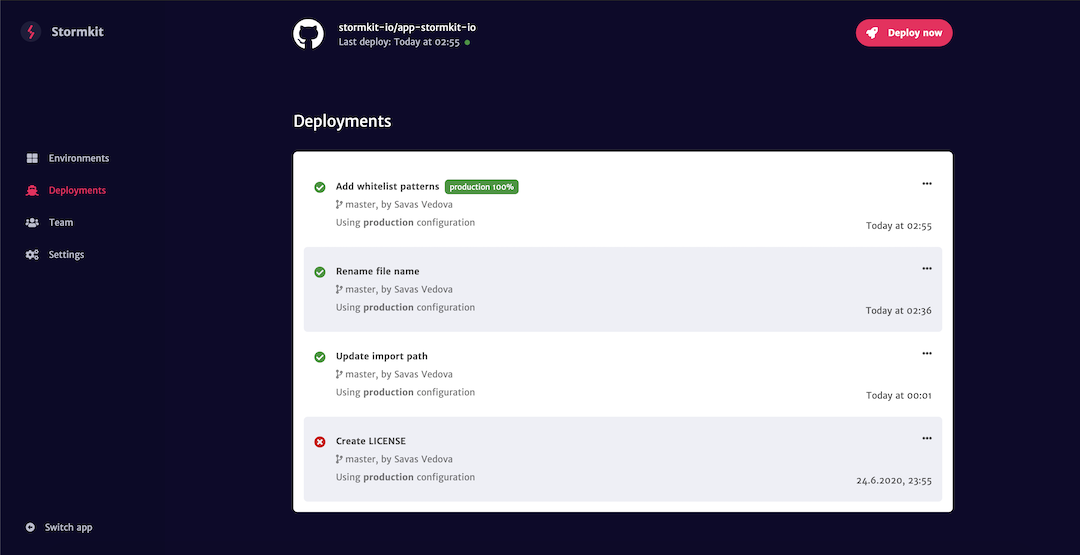Click the Deployments ship icon in sidebar
The width and height of the screenshot is (1080, 555).
pos(32,190)
